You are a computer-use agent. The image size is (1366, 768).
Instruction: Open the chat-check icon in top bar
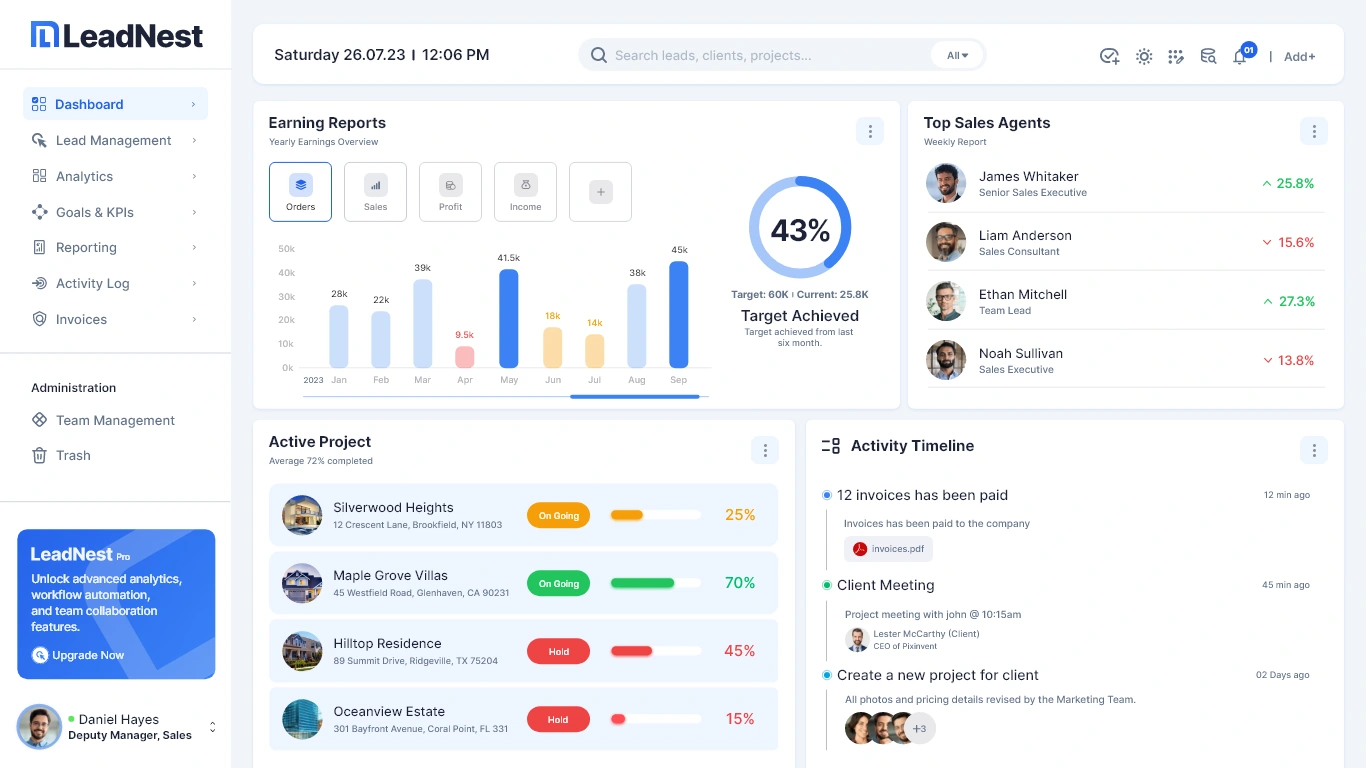click(1109, 56)
